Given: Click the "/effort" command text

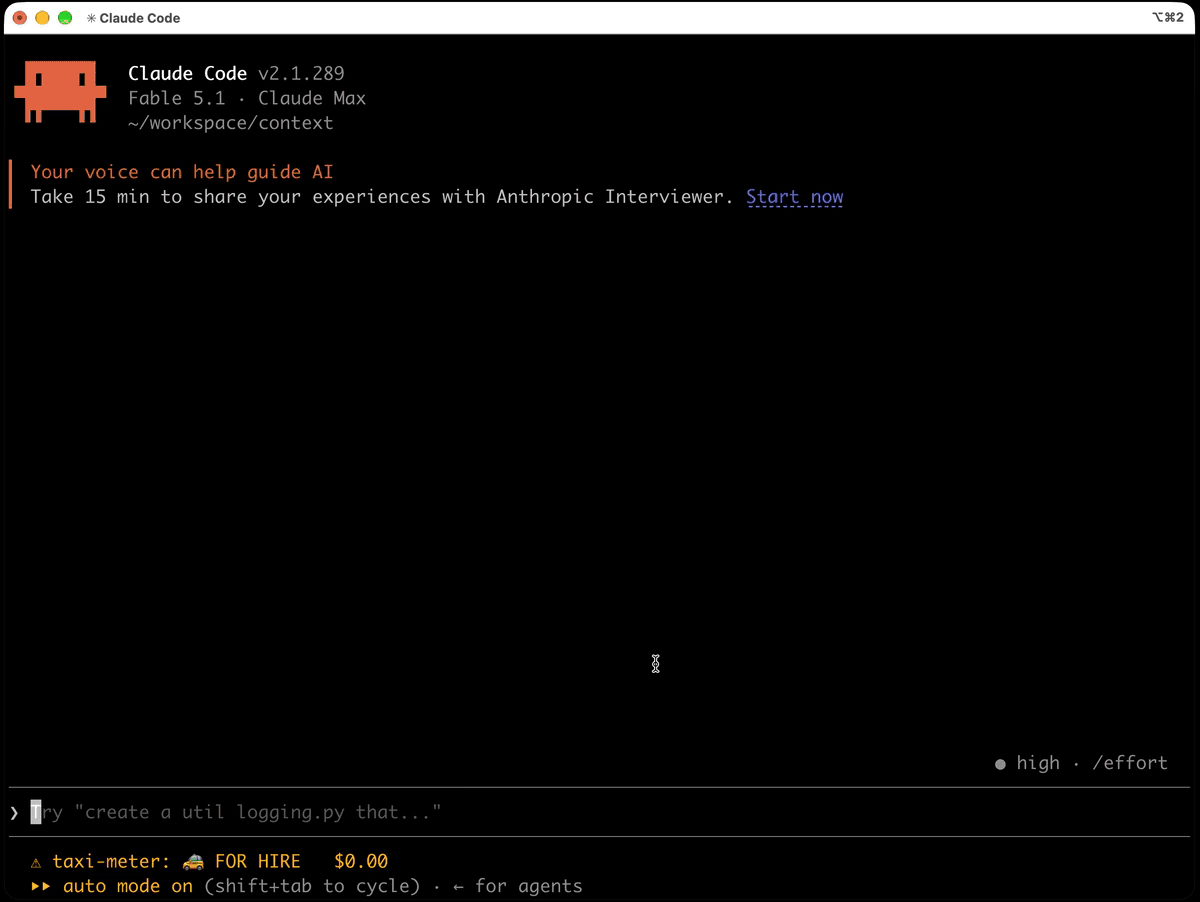Looking at the screenshot, I should 1130,763.
